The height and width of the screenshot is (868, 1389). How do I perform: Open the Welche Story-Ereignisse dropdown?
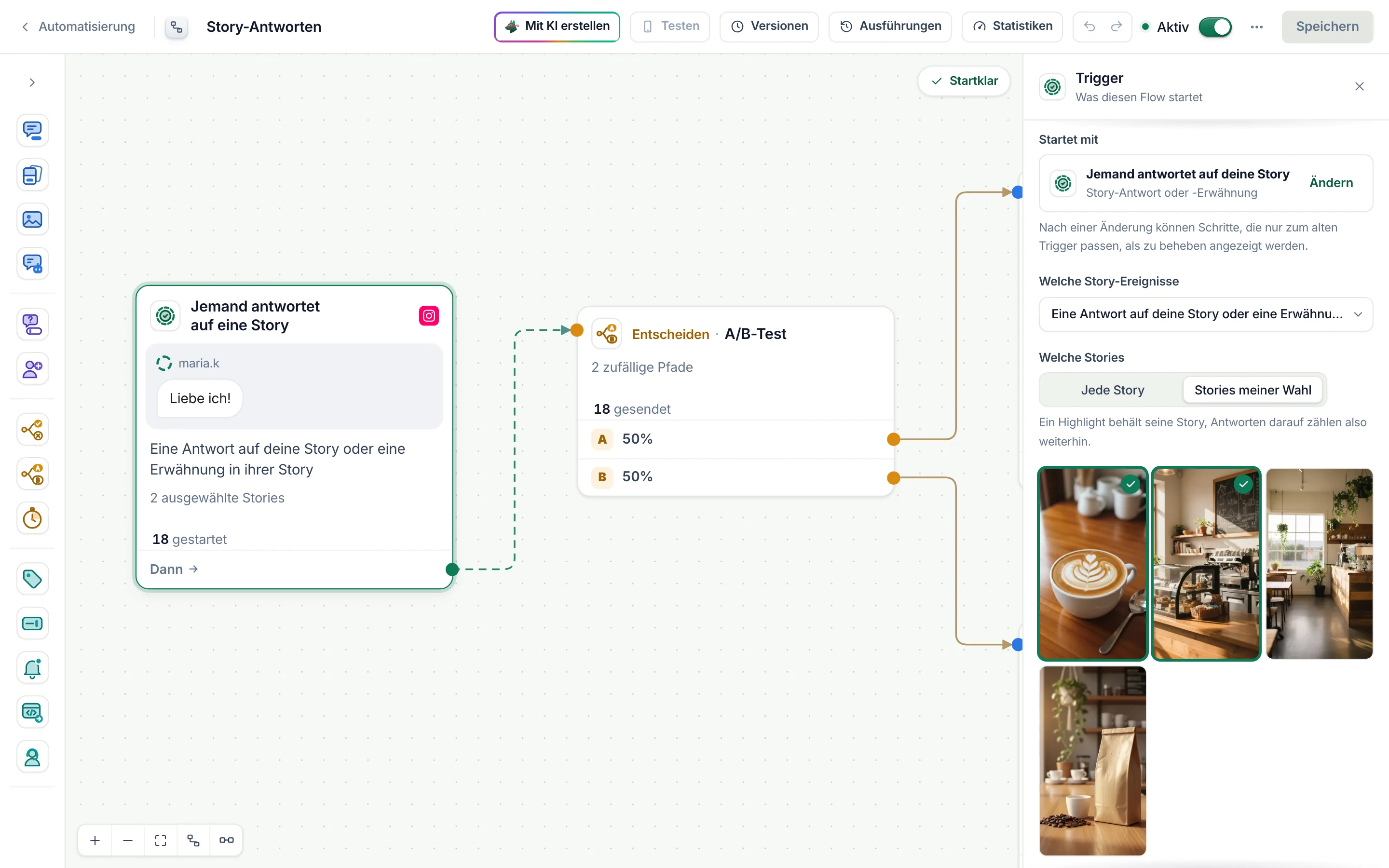[x=1206, y=314]
